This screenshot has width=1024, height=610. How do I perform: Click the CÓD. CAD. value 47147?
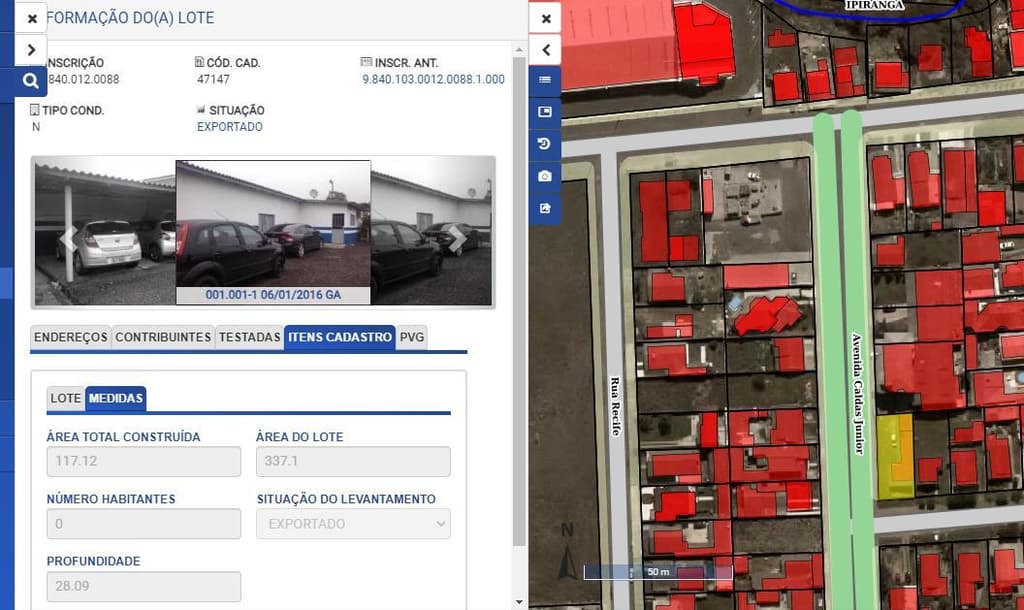[x=214, y=79]
